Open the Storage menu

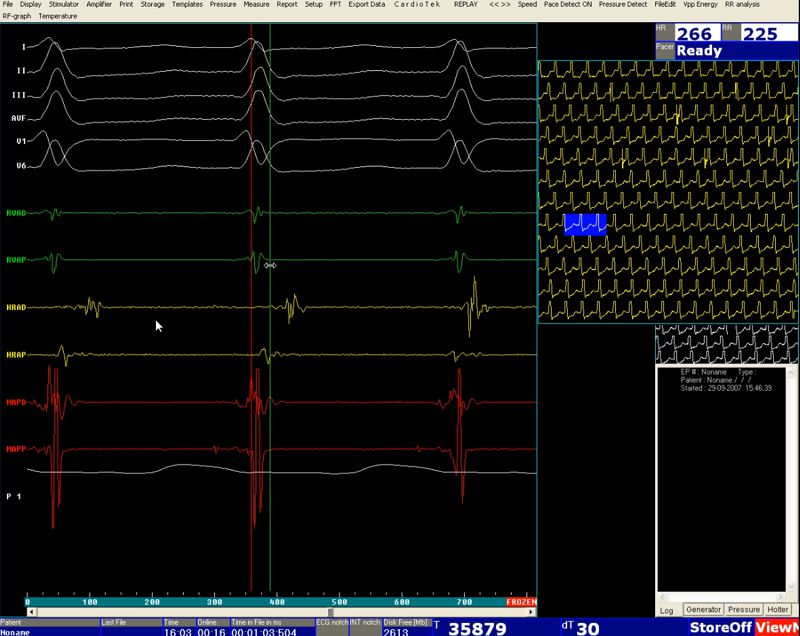(153, 4)
